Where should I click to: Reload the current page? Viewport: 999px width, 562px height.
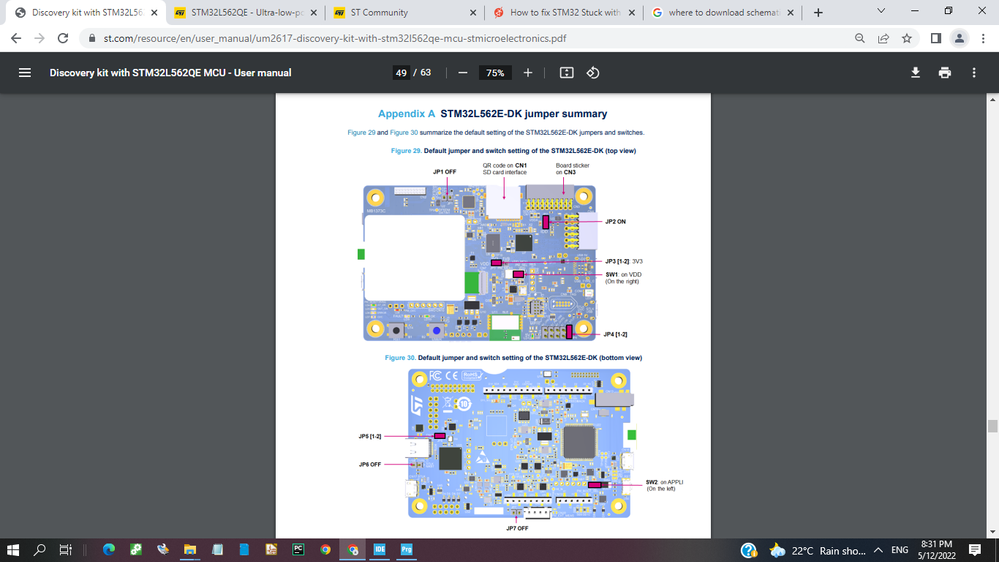tap(62, 38)
